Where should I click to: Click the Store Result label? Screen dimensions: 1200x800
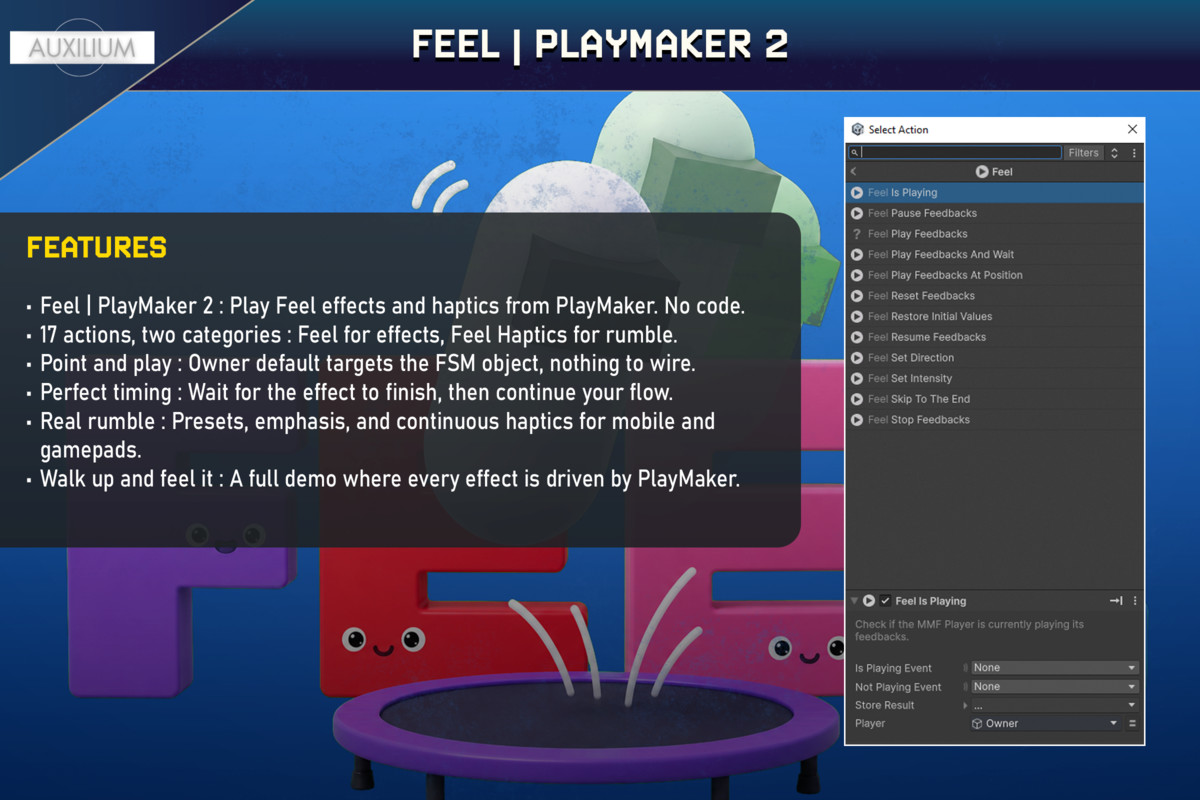[885, 706]
